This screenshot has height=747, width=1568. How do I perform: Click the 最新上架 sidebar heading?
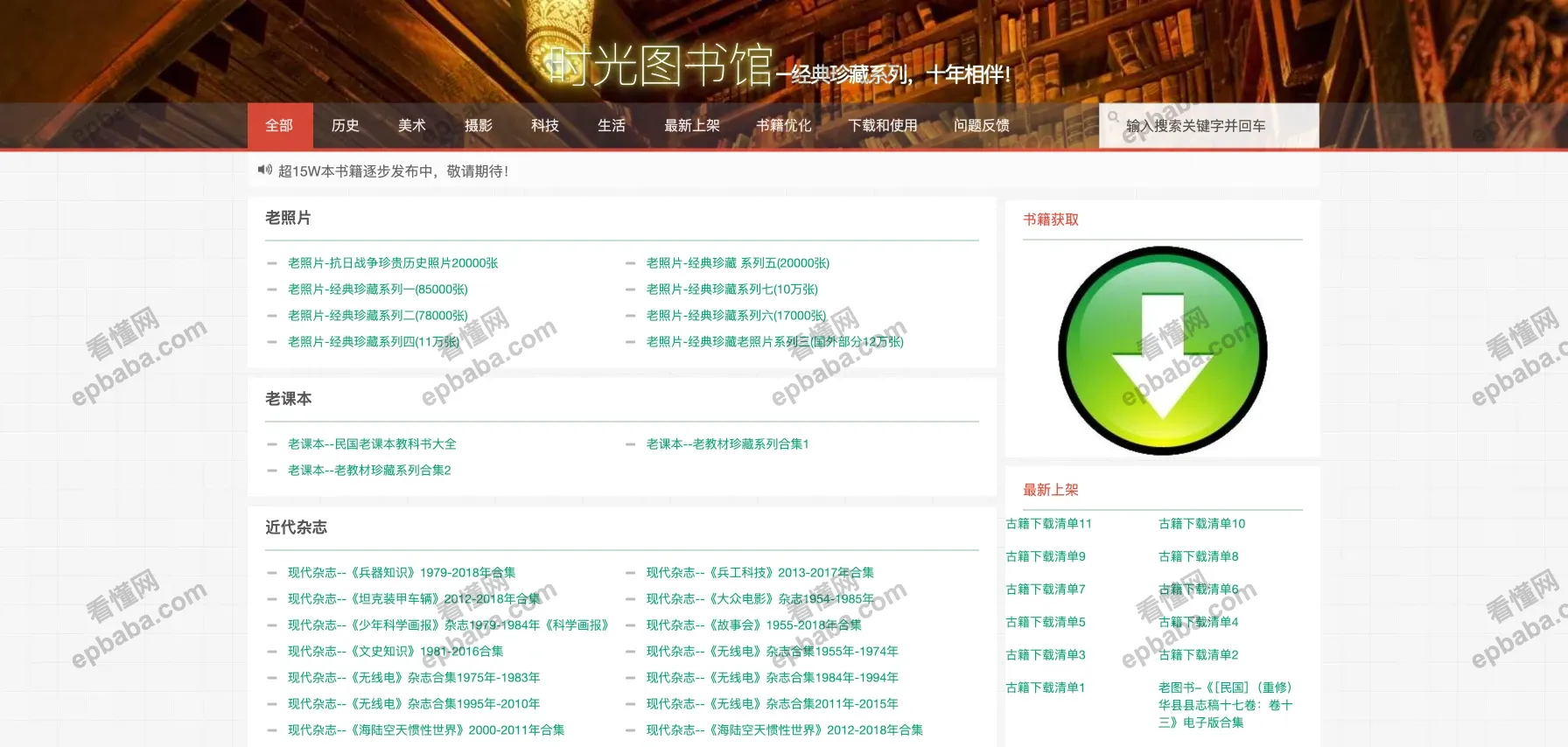pos(1051,490)
